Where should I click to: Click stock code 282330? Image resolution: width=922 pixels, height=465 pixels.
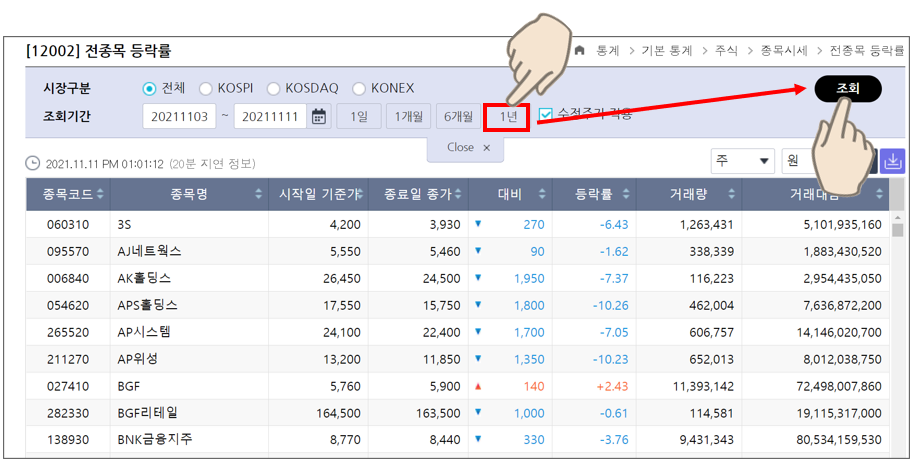pos(68,413)
